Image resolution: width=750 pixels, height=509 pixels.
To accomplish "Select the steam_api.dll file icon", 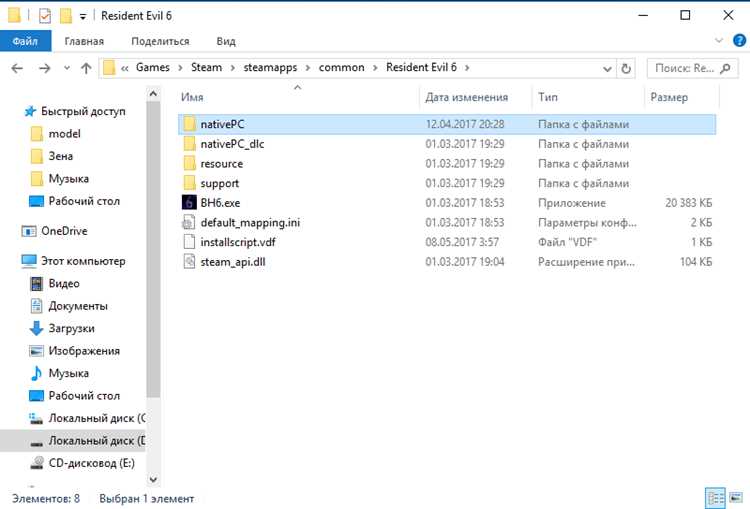I will pyautogui.click(x=189, y=262).
